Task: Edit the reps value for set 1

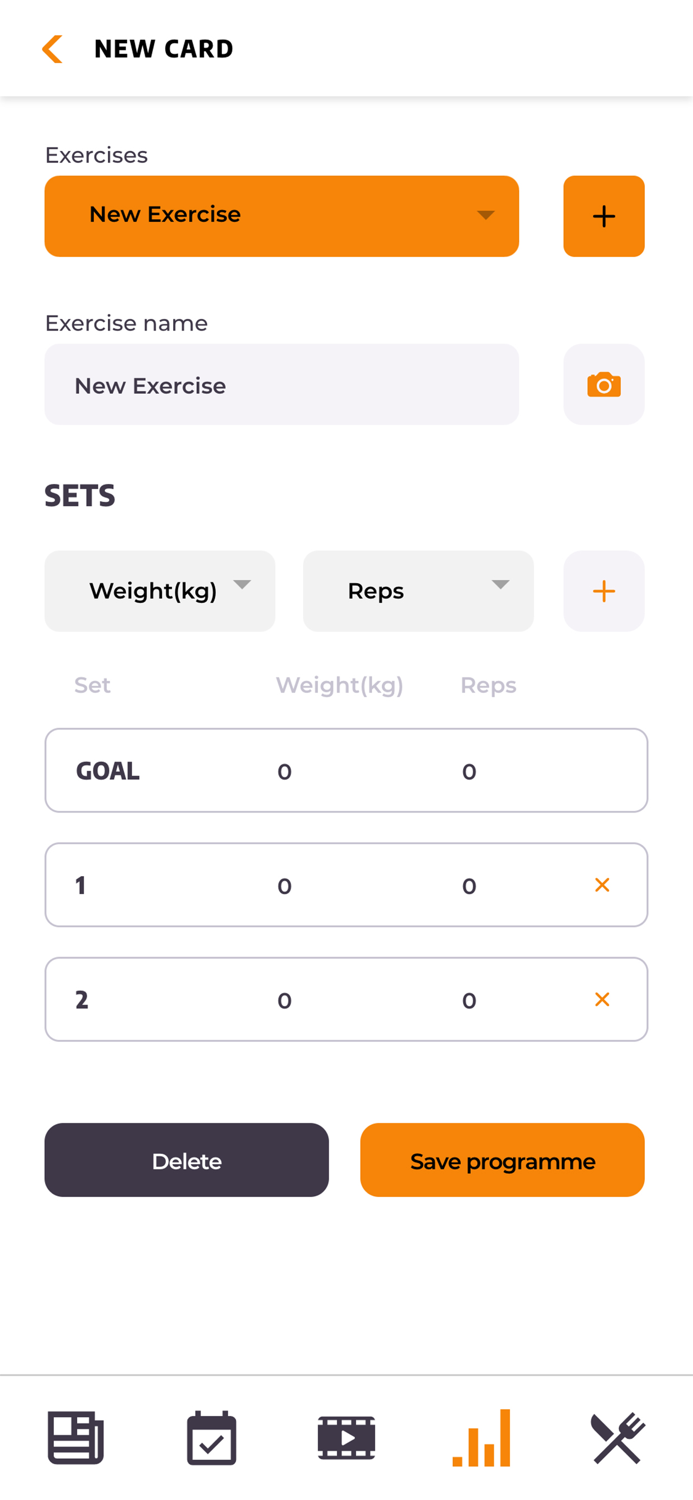Action: [469, 886]
